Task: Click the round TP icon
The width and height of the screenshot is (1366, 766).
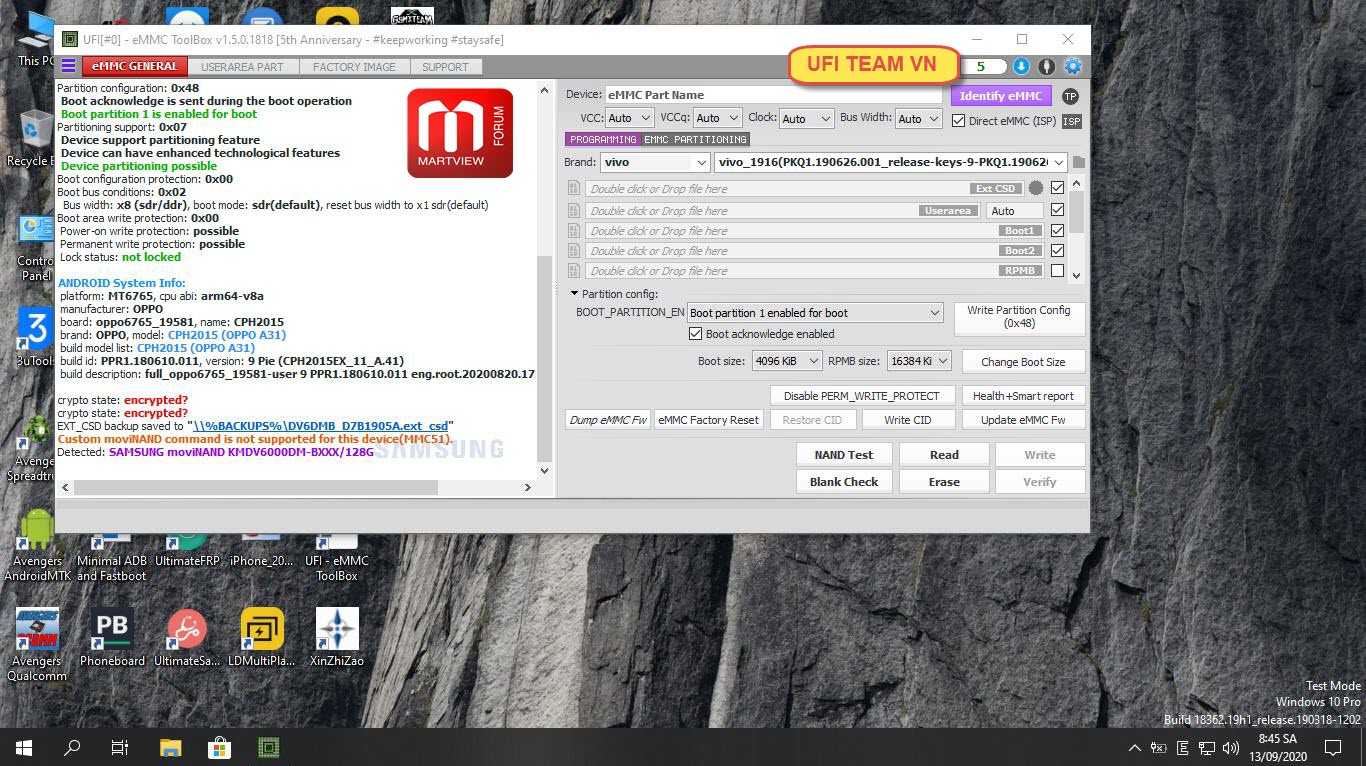Action: pyautogui.click(x=1070, y=96)
